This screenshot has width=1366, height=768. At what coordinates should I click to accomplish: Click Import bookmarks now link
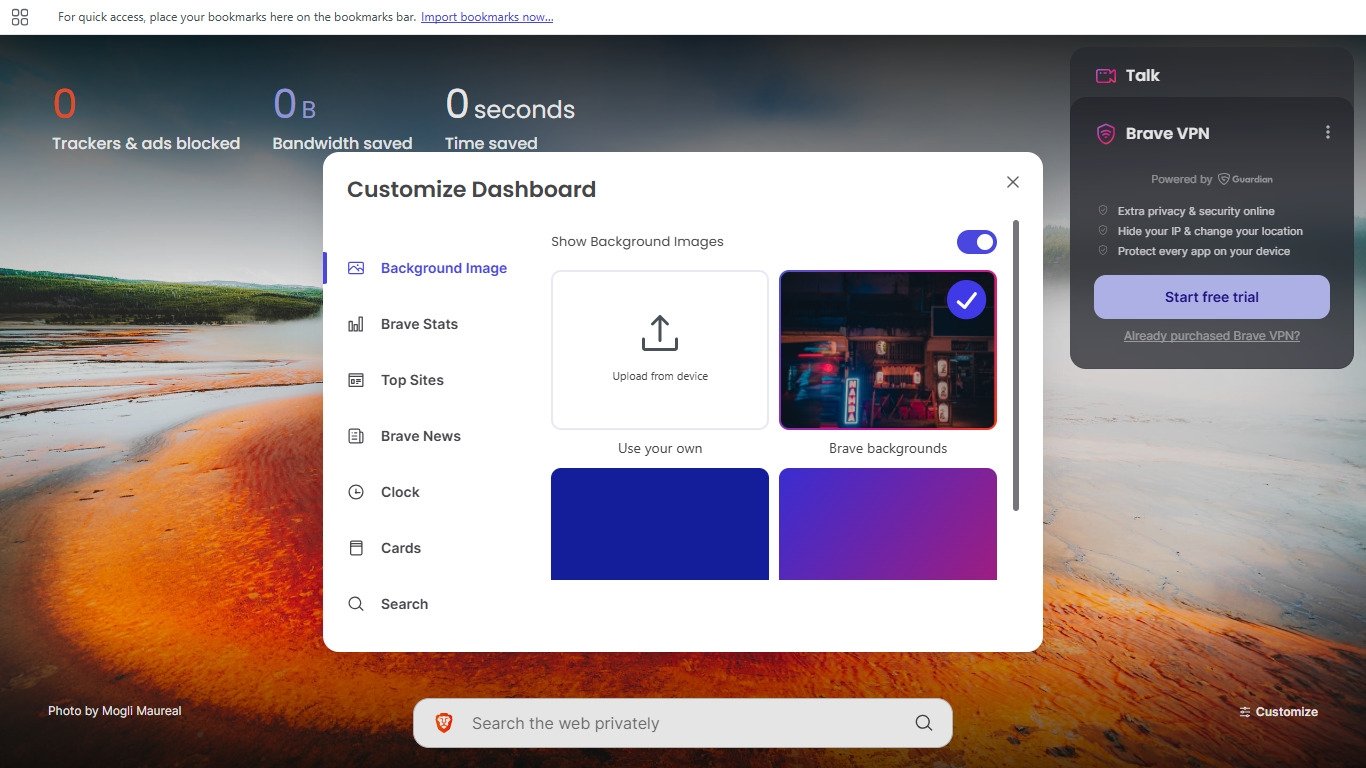click(487, 17)
